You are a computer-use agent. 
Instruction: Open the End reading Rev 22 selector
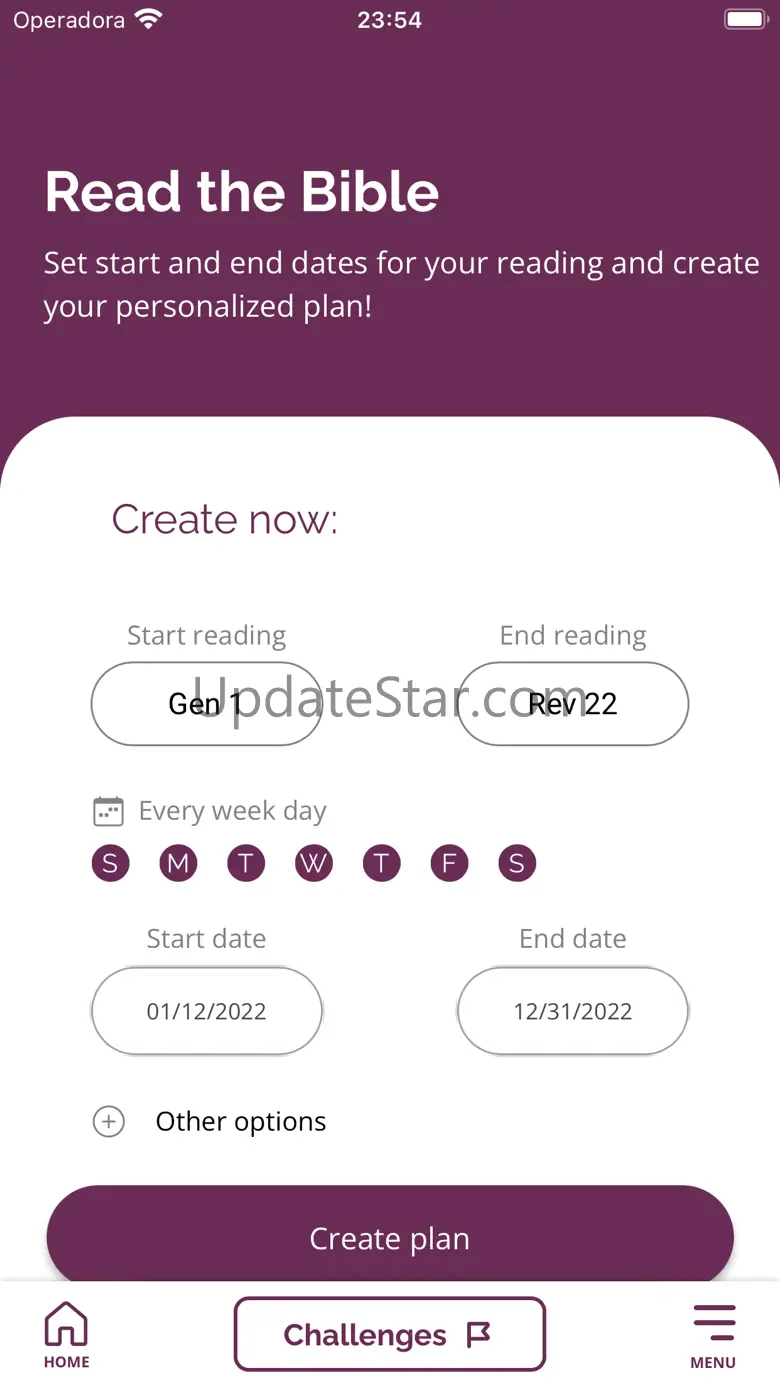tap(573, 704)
